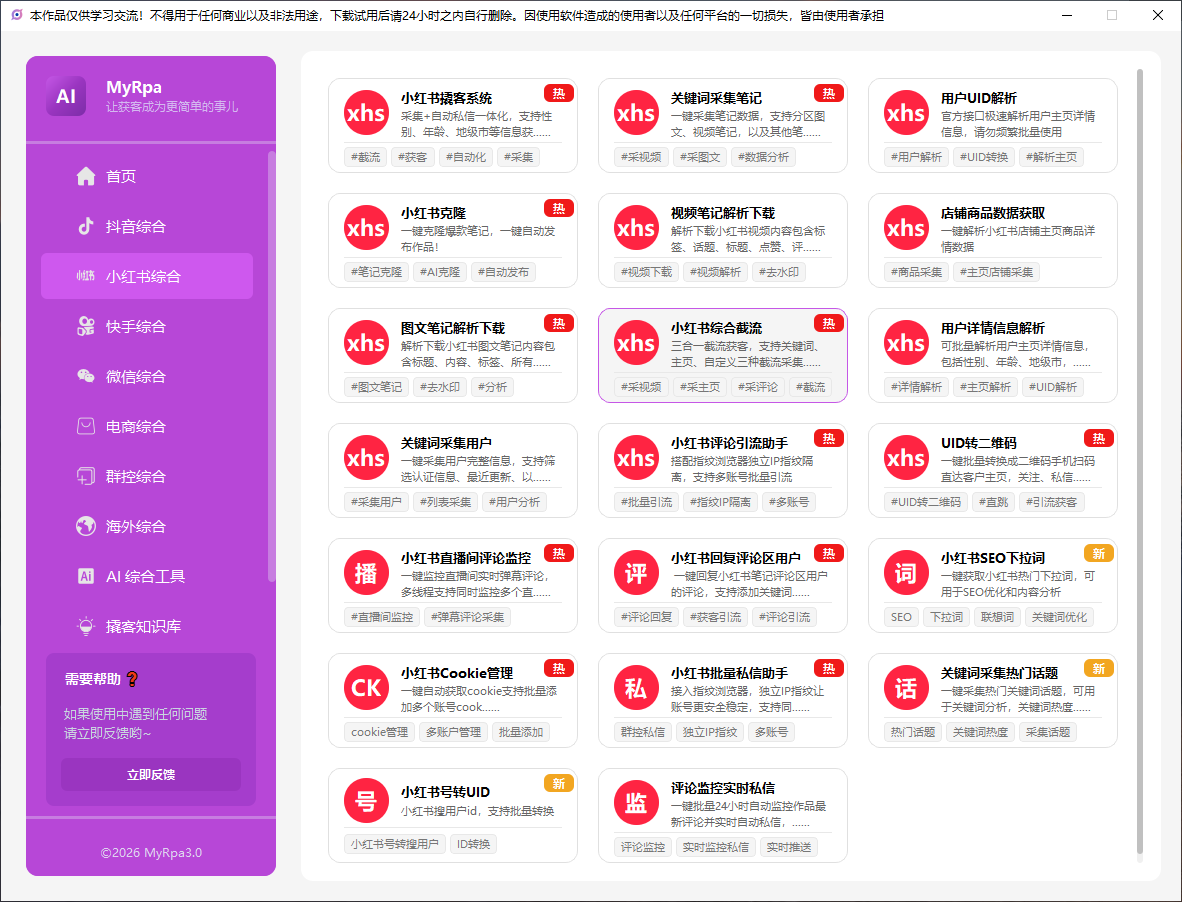Image resolution: width=1182 pixels, height=902 pixels.
Task: Click the 关键词优化 tag
Action: [x=1059, y=617]
